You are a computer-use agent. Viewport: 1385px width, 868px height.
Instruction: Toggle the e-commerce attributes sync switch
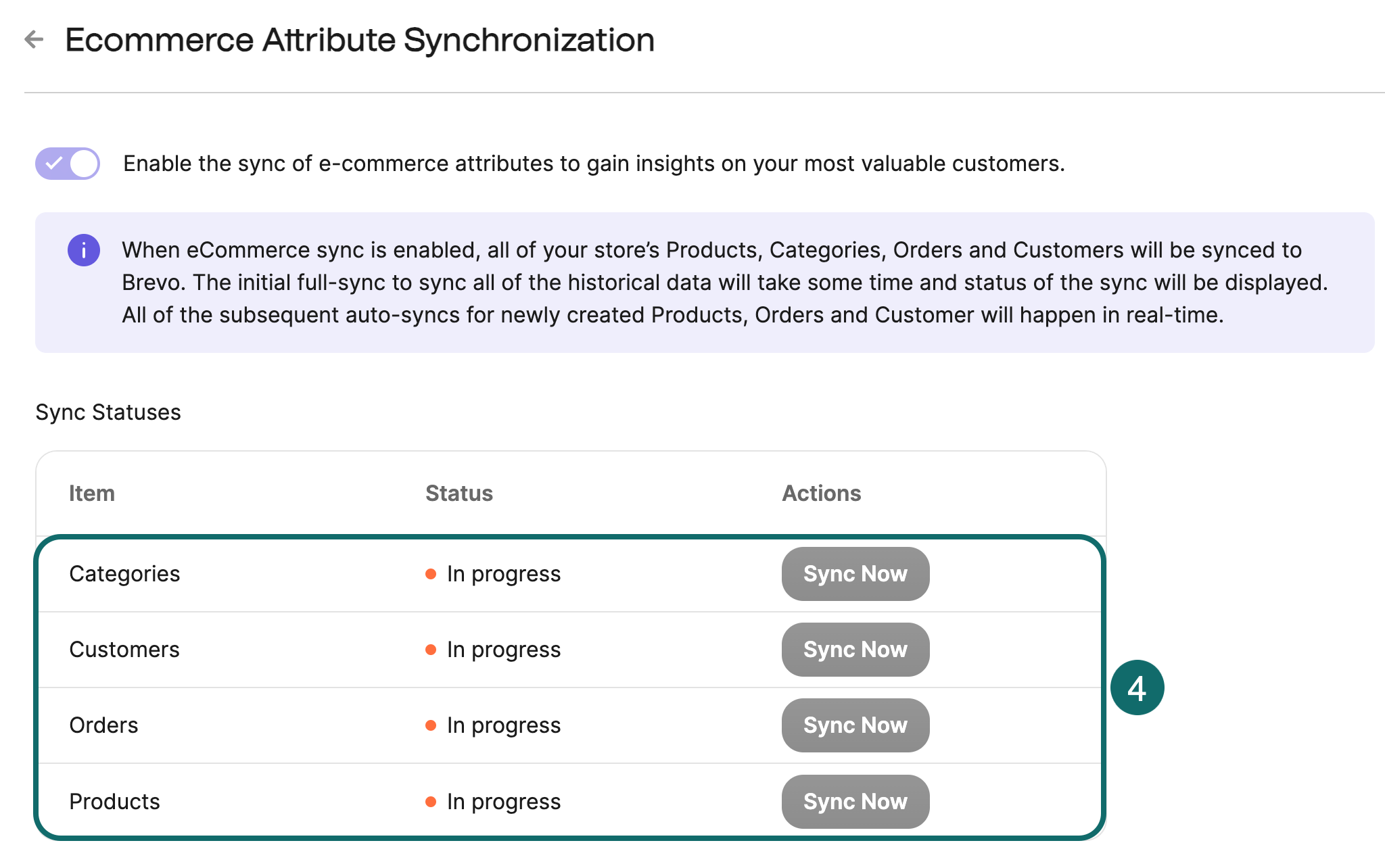pyautogui.click(x=68, y=164)
